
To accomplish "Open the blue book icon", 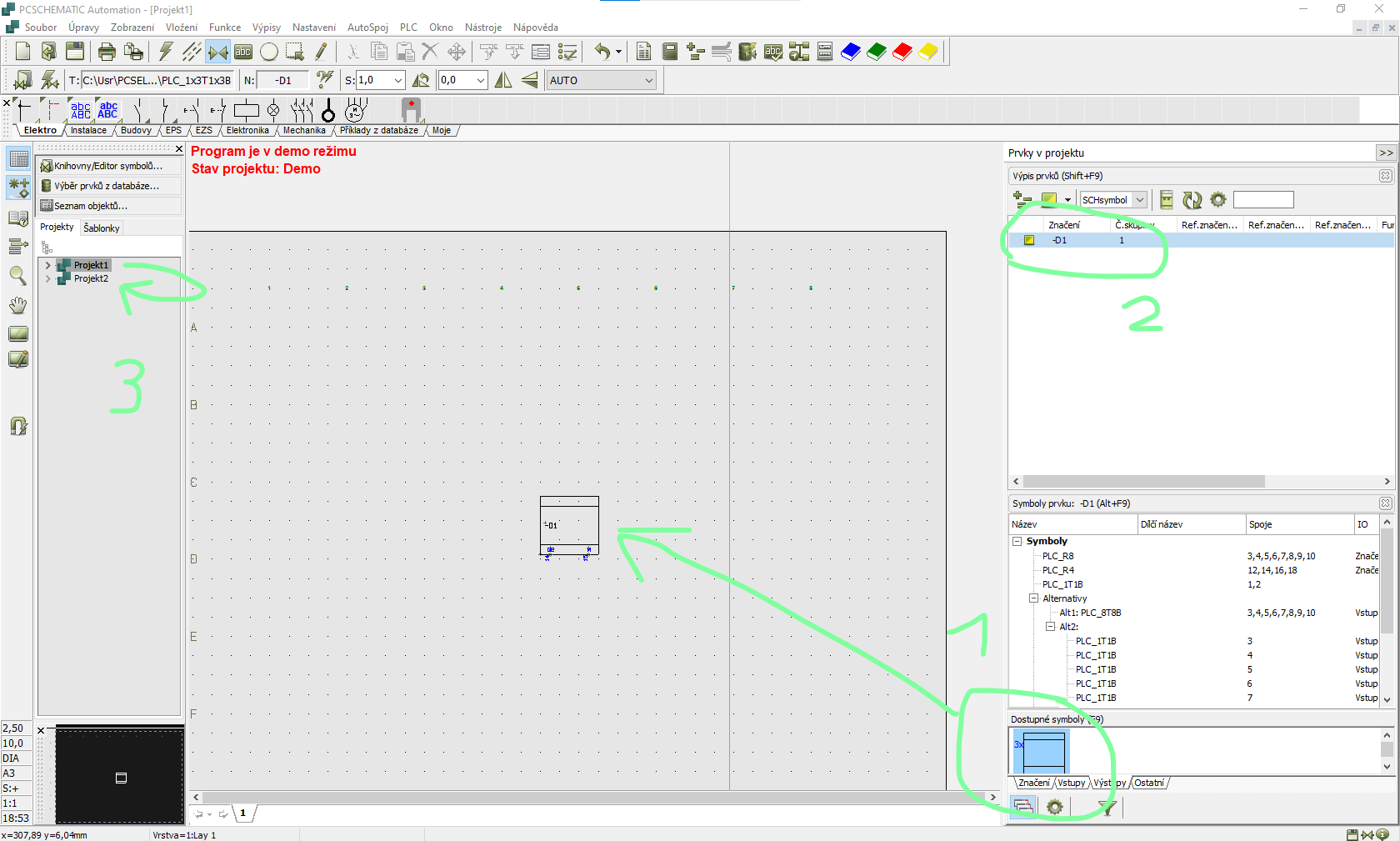I will click(x=850, y=52).
